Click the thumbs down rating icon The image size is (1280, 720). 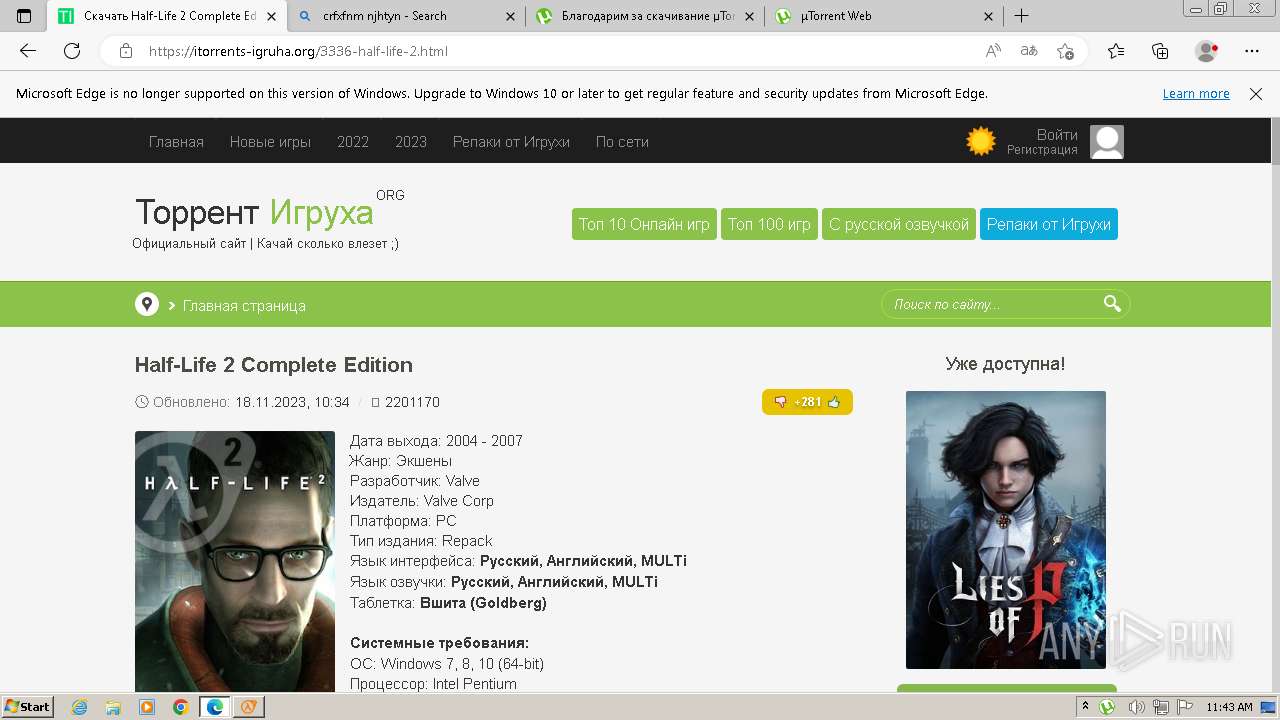pyautogui.click(x=781, y=402)
